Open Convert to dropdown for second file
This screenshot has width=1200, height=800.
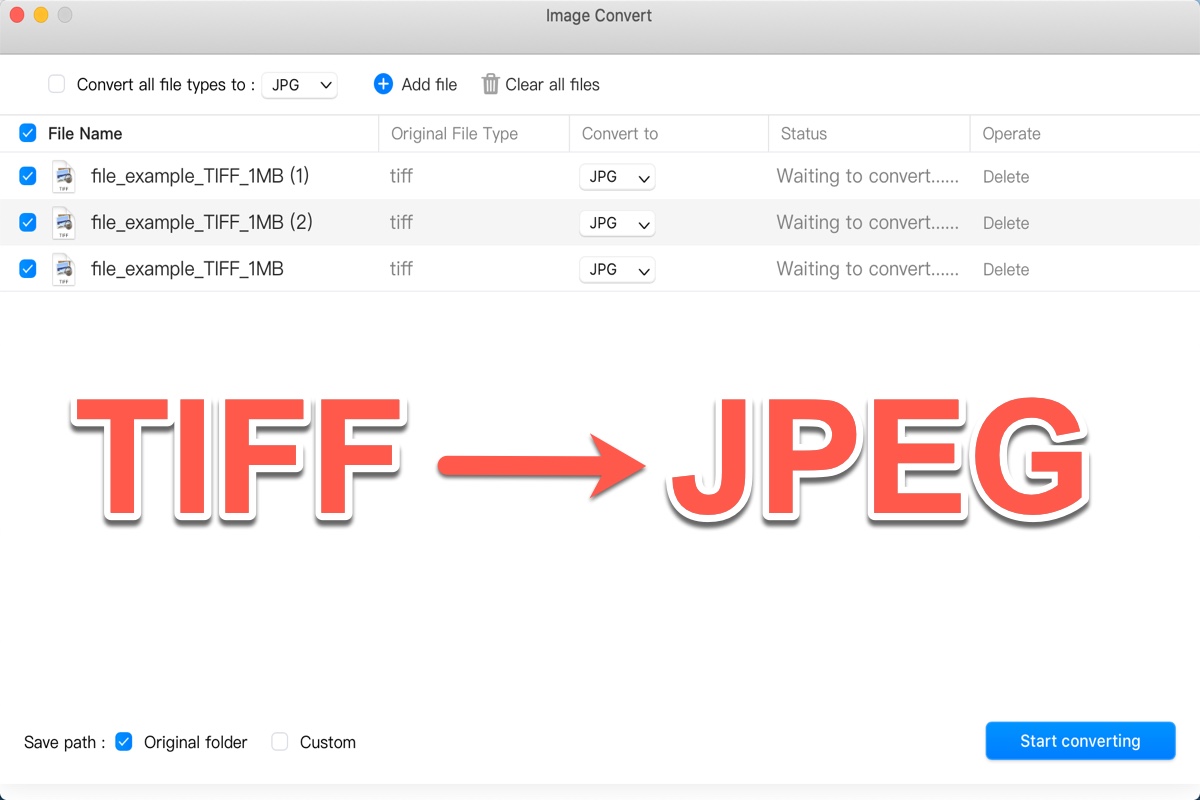coord(617,223)
